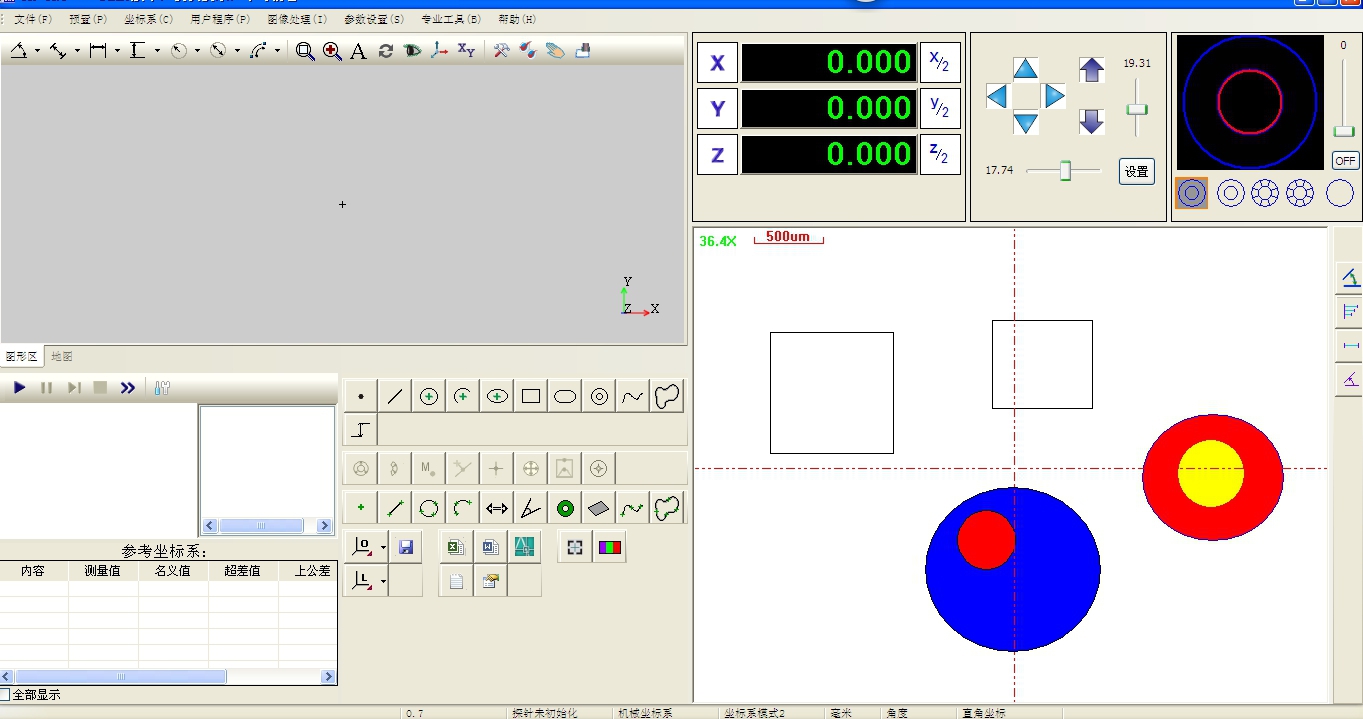Viewport: 1363px width, 719px height.
Task: Click the X/2 halving button
Action: tap(939, 63)
